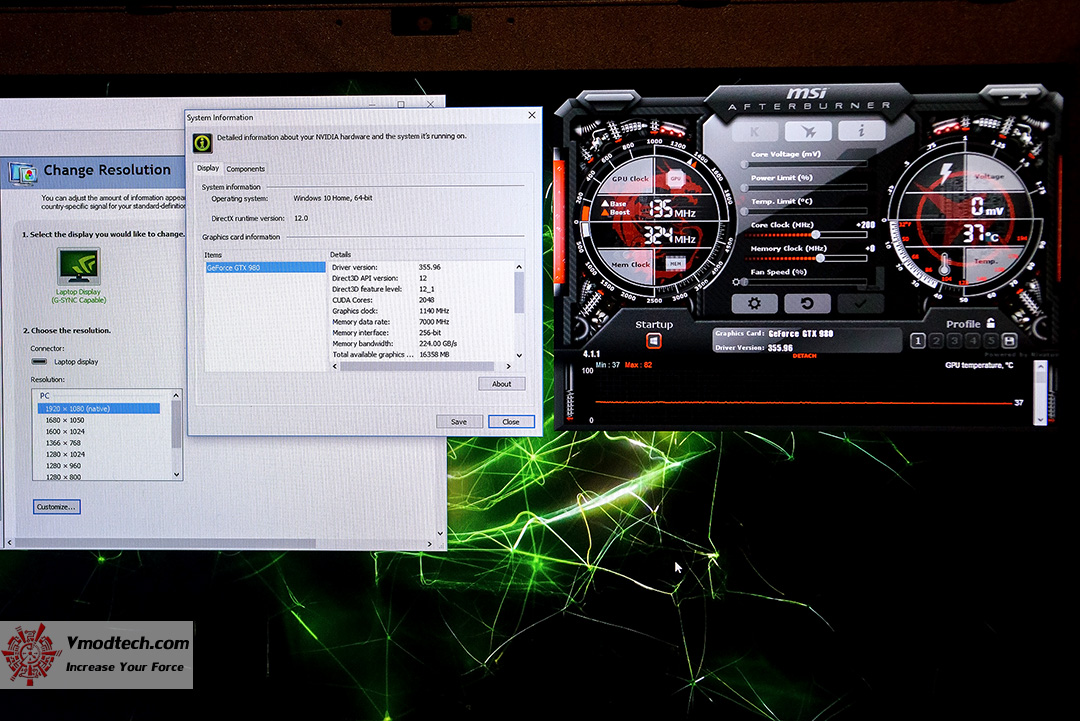1080x721 pixels.
Task: Click the Customize... button
Action: pos(56,507)
